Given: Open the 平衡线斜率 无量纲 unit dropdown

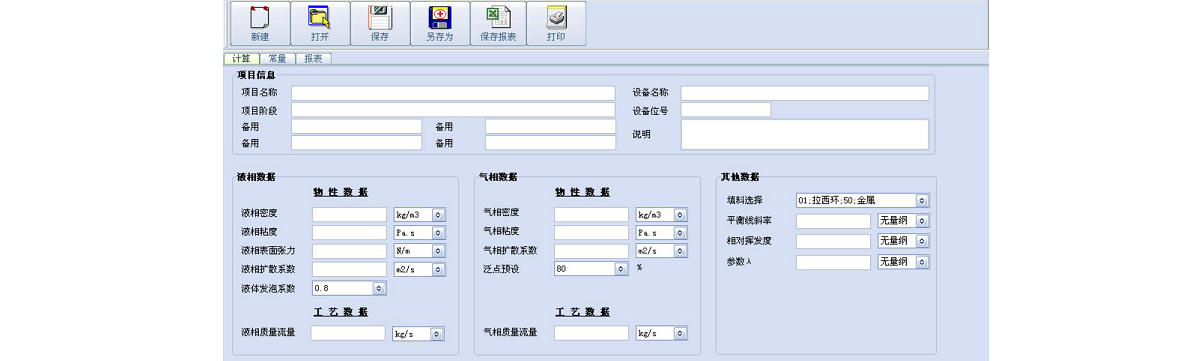Looking at the screenshot, I should point(903,221).
